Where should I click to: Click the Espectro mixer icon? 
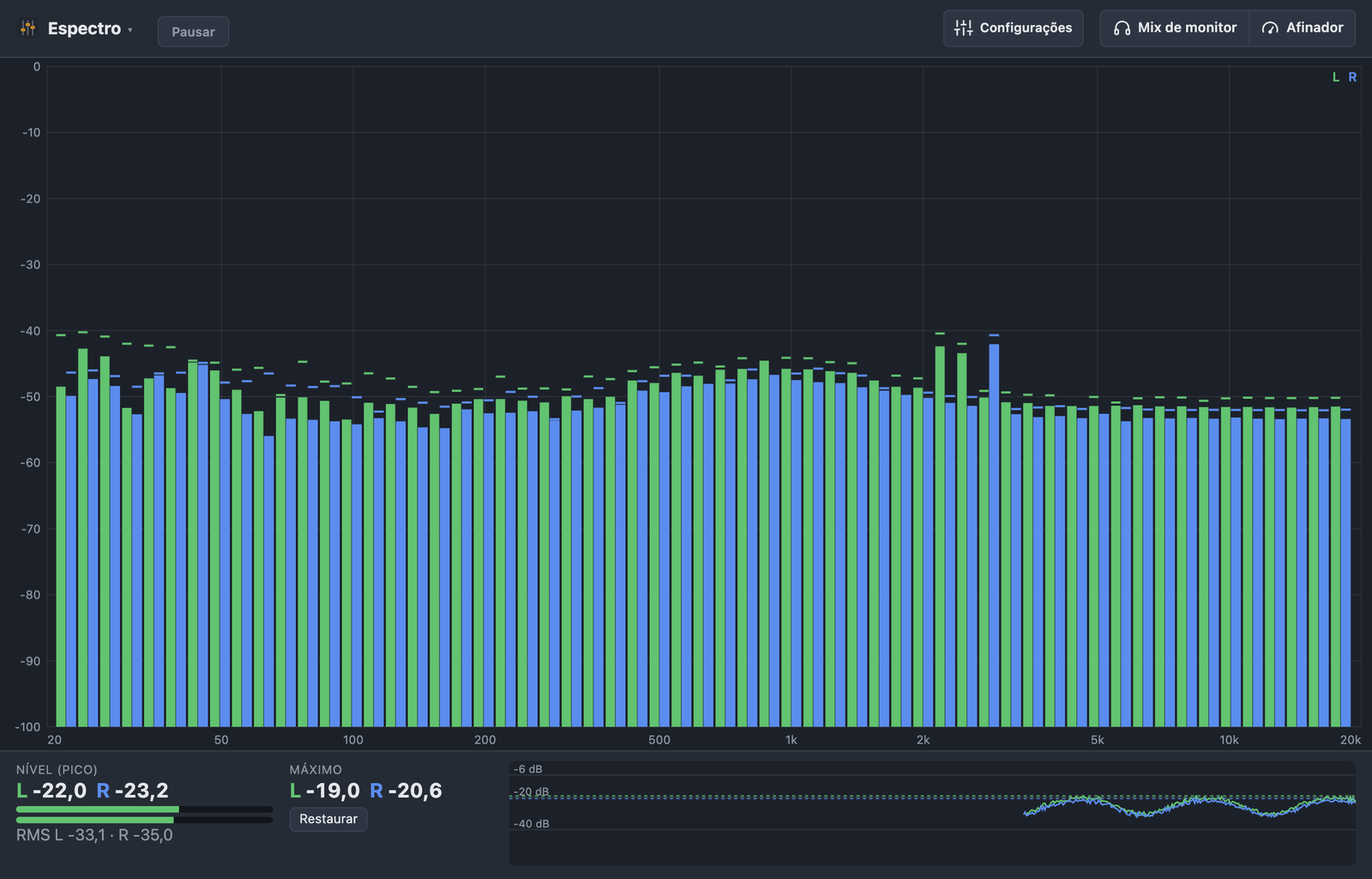point(28,28)
